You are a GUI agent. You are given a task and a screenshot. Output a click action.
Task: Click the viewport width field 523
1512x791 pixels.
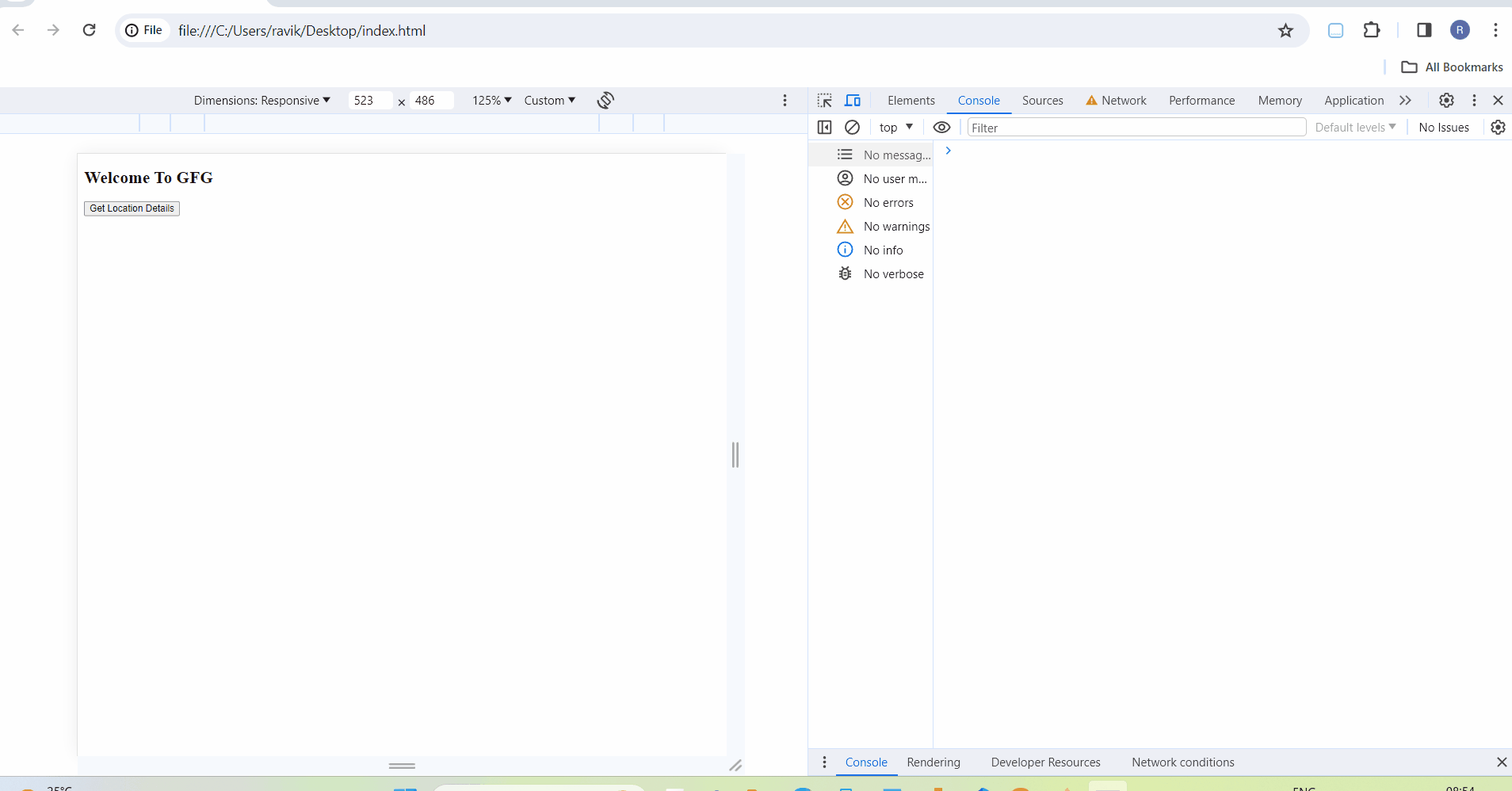coord(370,101)
